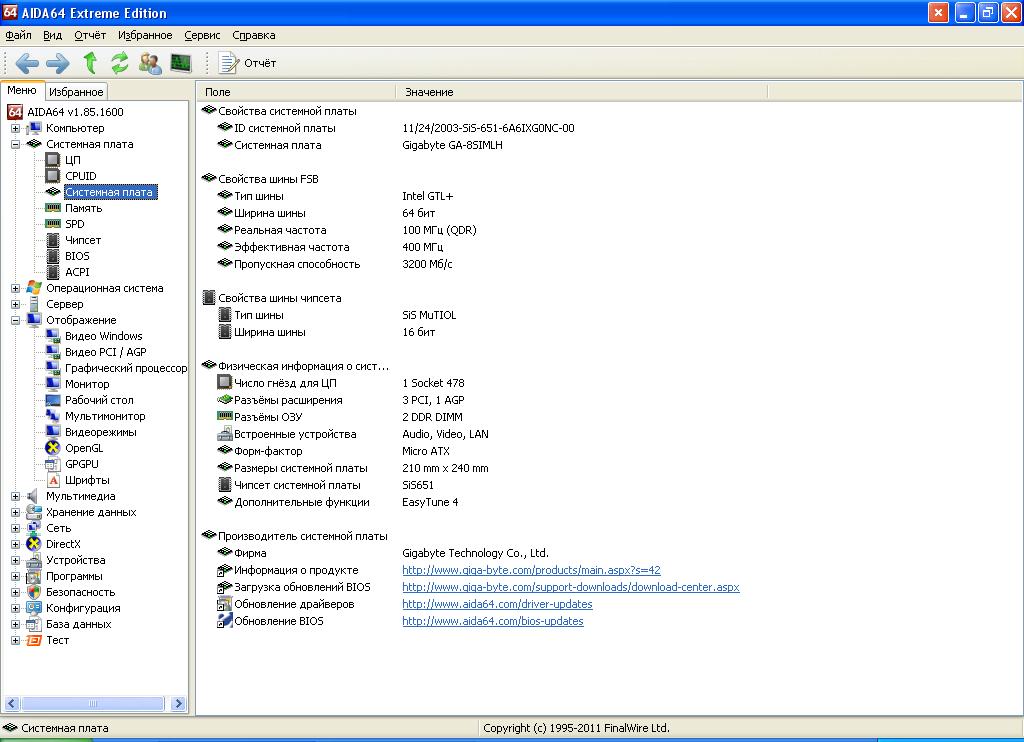
Task: Open the Сервис menu
Action: pyautogui.click(x=202, y=35)
